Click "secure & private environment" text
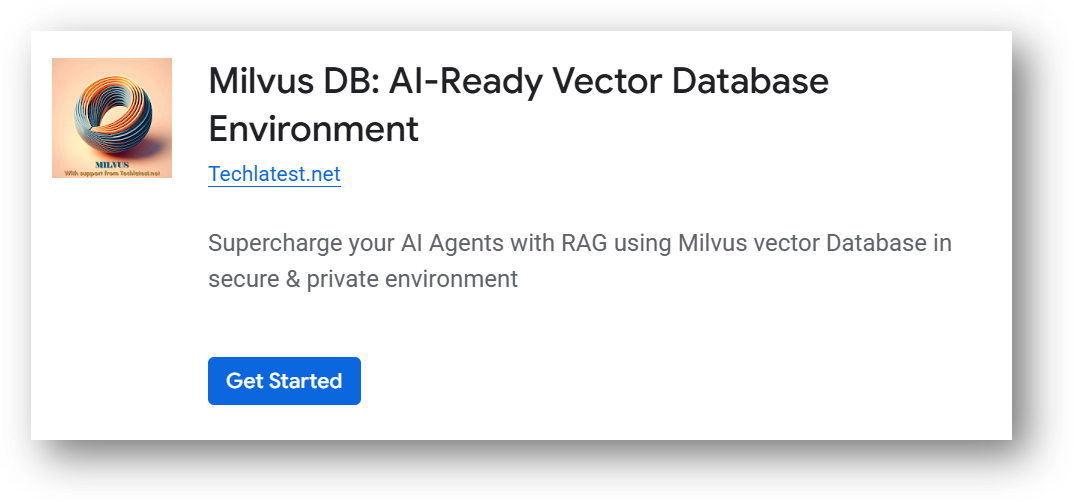 coord(363,279)
